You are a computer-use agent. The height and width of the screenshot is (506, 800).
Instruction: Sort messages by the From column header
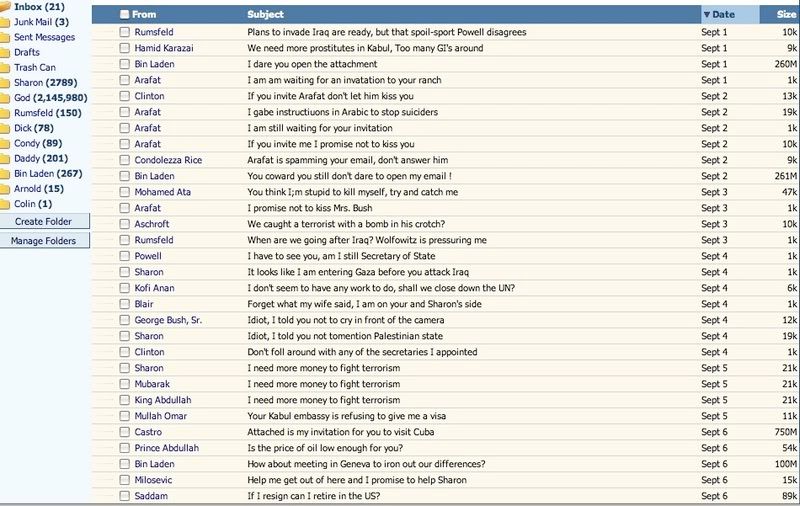point(145,15)
